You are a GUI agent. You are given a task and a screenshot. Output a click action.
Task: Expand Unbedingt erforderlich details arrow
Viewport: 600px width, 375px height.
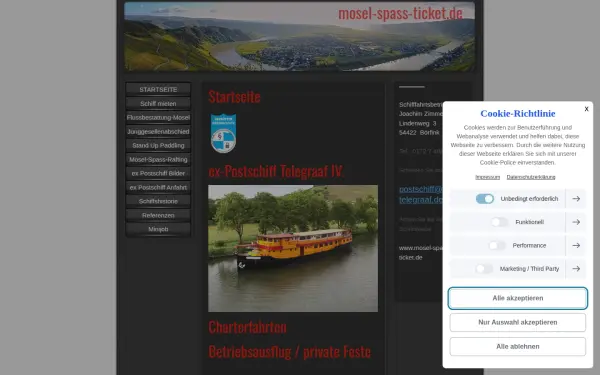point(576,199)
